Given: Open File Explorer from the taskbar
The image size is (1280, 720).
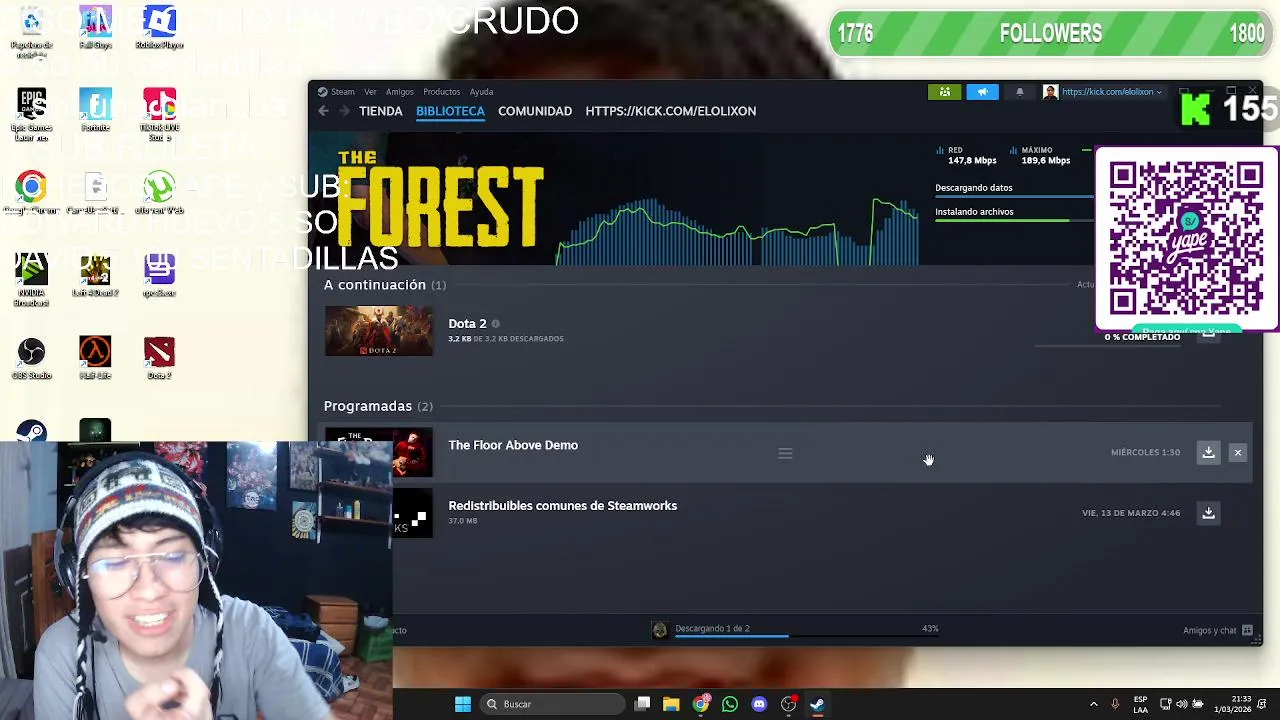Looking at the screenshot, I should [671, 704].
